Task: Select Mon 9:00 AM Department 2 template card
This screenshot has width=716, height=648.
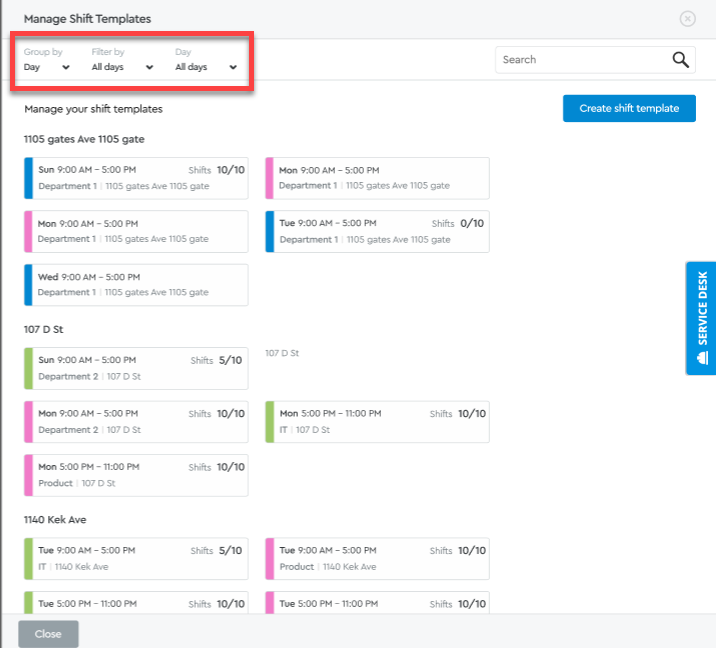Action: click(x=136, y=422)
